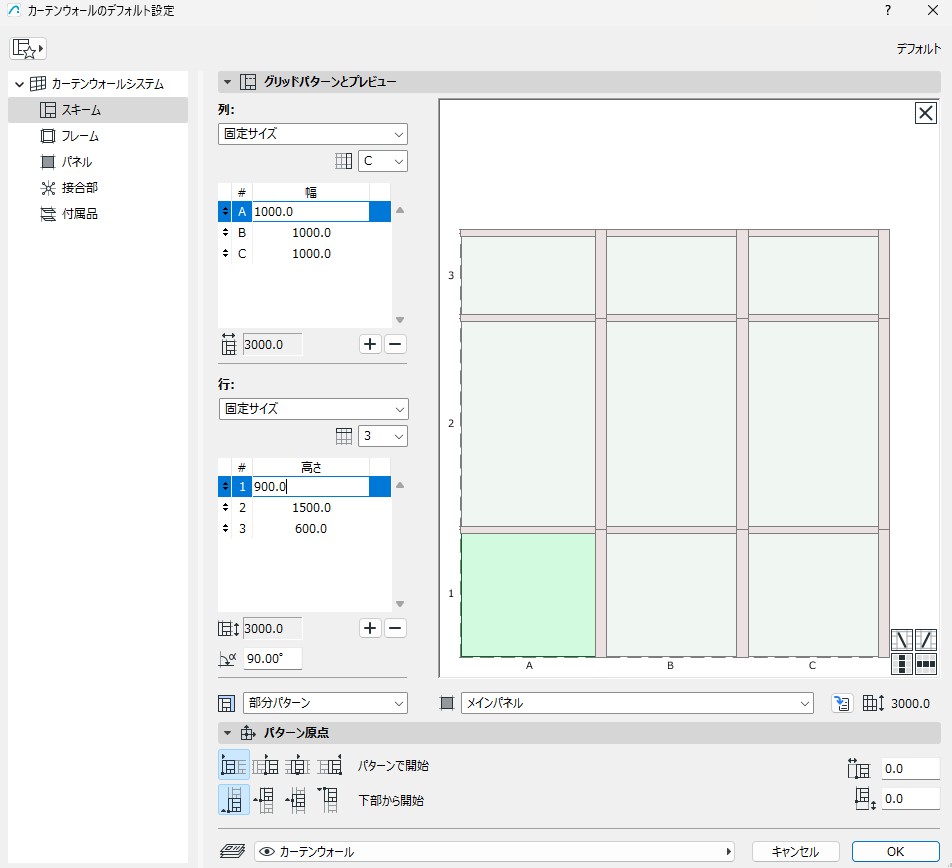952x868 pixels.
Task: Open the 列 固定サイズ dropdown
Action: pyautogui.click(x=312, y=134)
